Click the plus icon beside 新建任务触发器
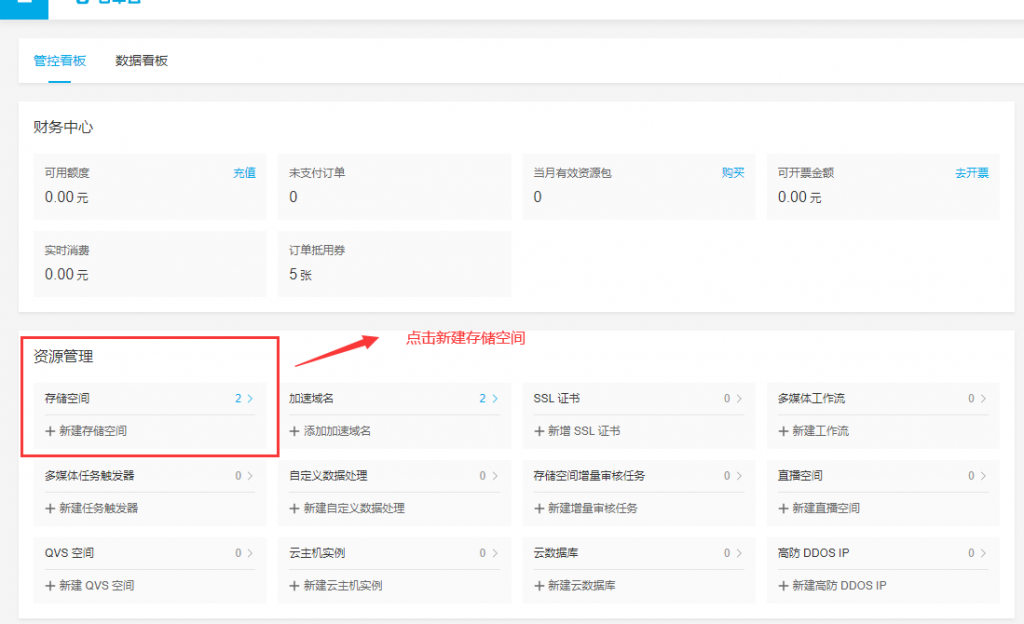The height and width of the screenshot is (624, 1024). (x=50, y=508)
